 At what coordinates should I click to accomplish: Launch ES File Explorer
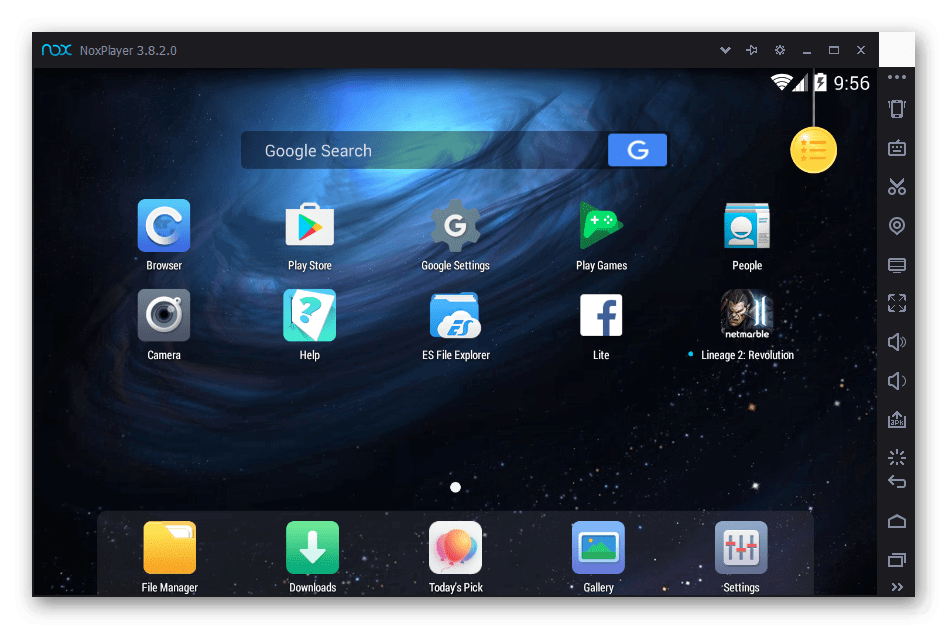[455, 315]
